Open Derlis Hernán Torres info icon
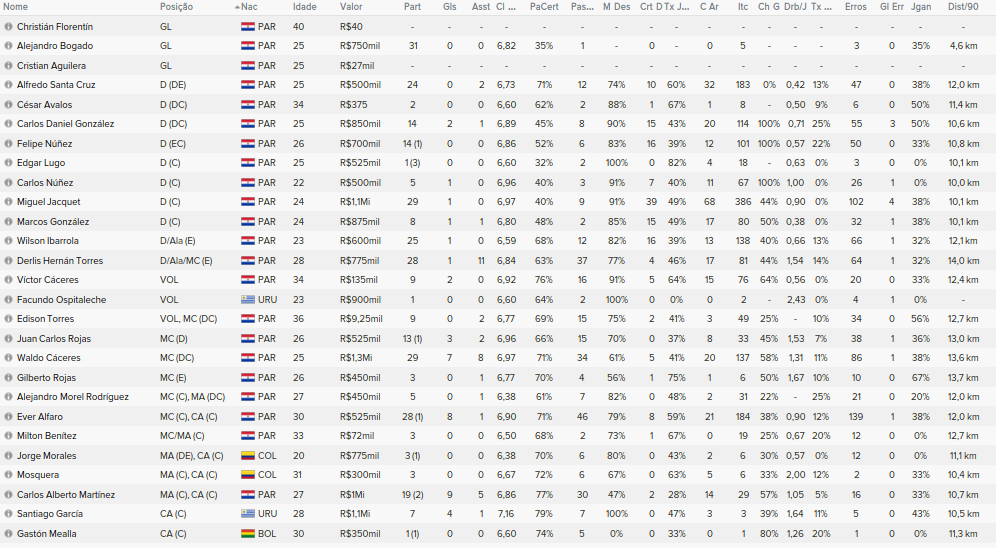The image size is (996, 548). pyautogui.click(x=8, y=260)
